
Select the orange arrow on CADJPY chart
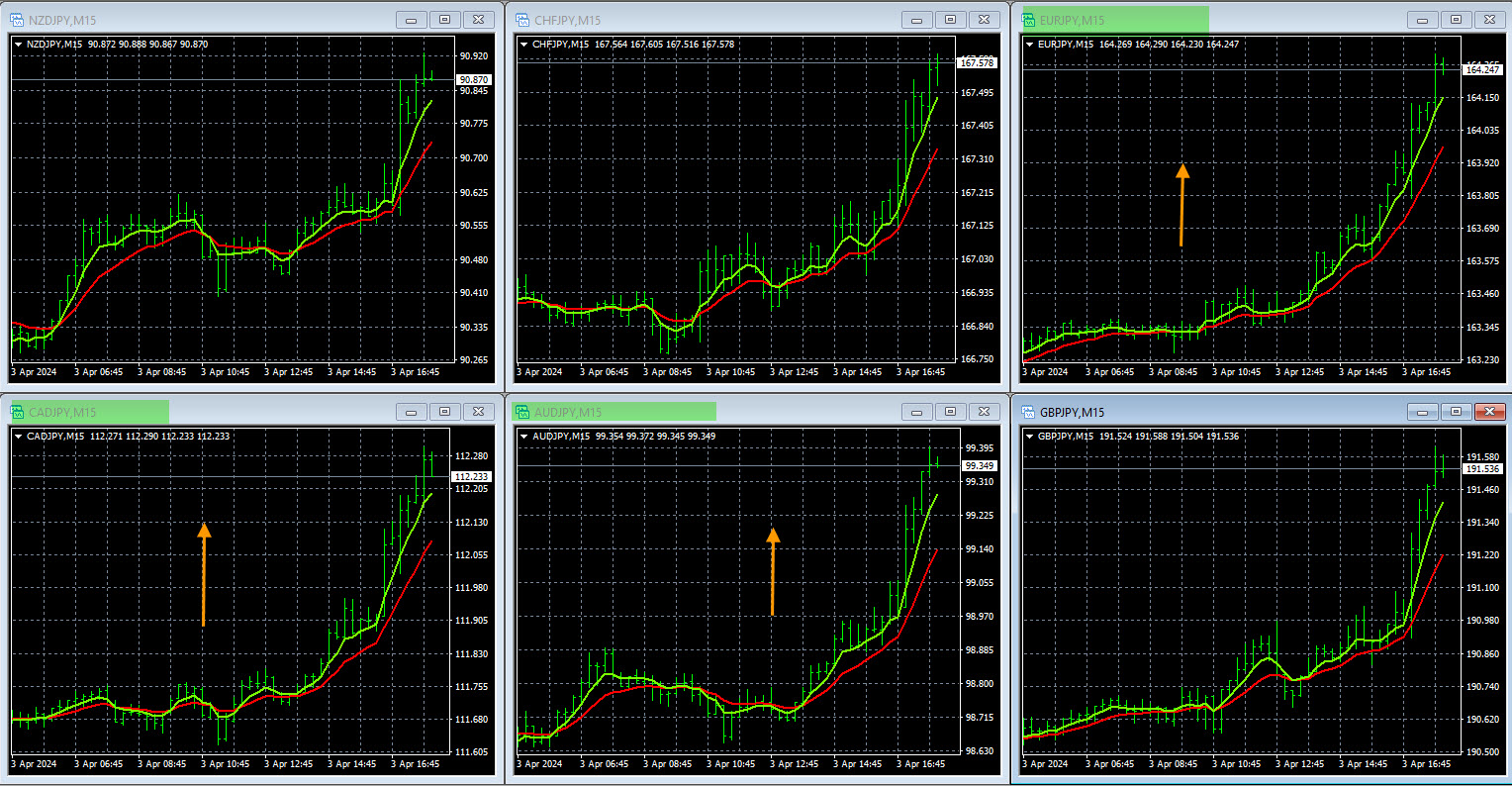(x=204, y=574)
